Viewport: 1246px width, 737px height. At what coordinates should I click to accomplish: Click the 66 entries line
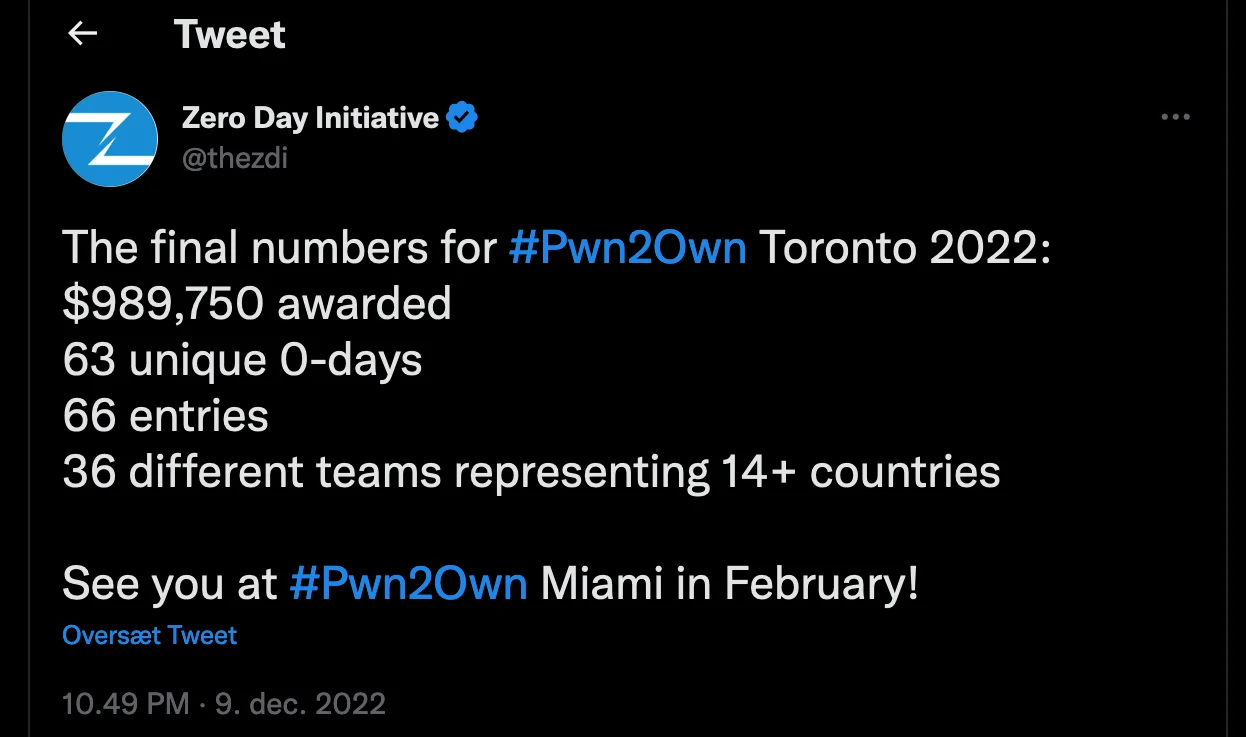[166, 416]
